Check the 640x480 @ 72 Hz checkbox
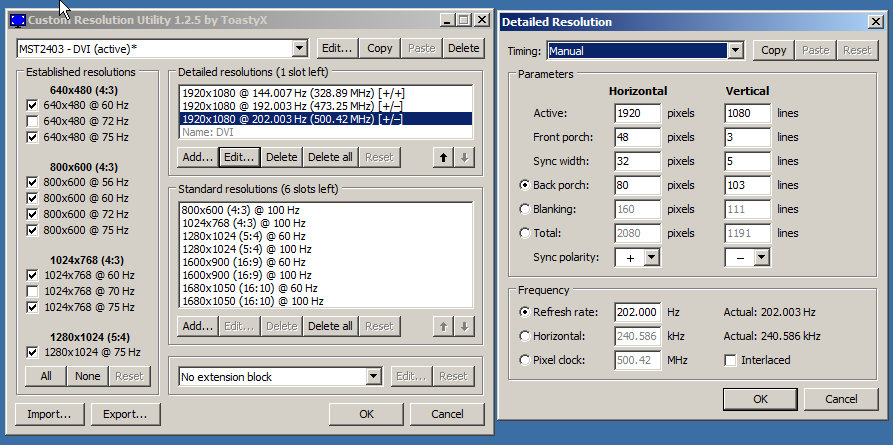 [x=31, y=122]
